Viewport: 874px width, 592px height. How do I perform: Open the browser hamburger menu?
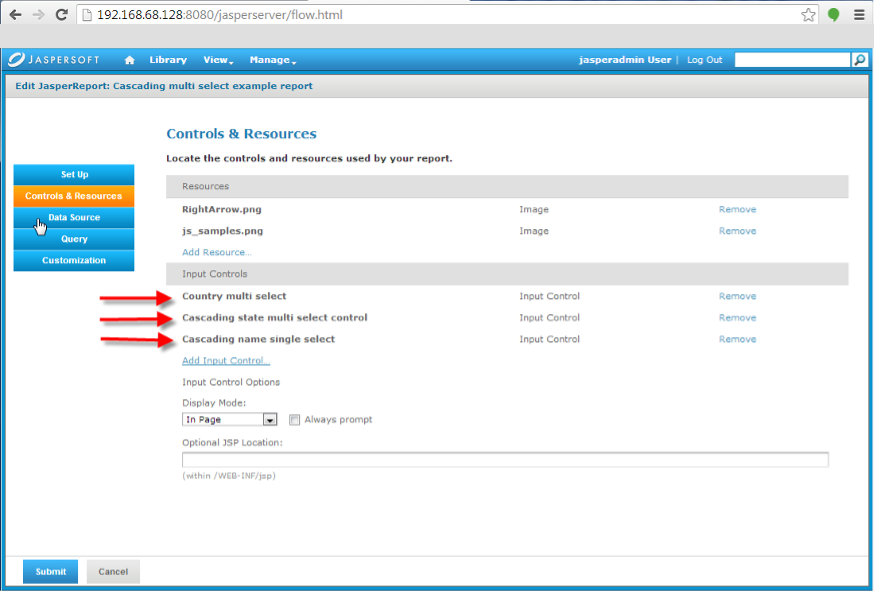859,15
